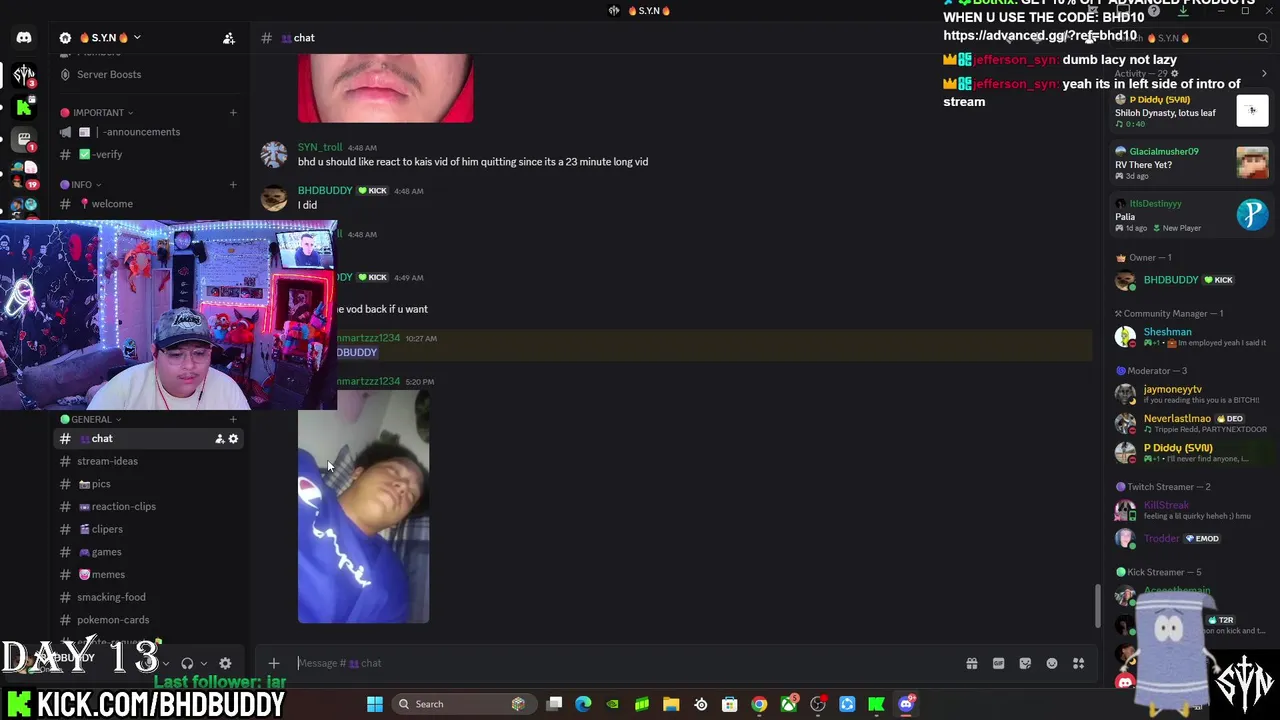Collapse the INFO category
Image resolution: width=1280 pixels, height=720 pixels.
[81, 185]
